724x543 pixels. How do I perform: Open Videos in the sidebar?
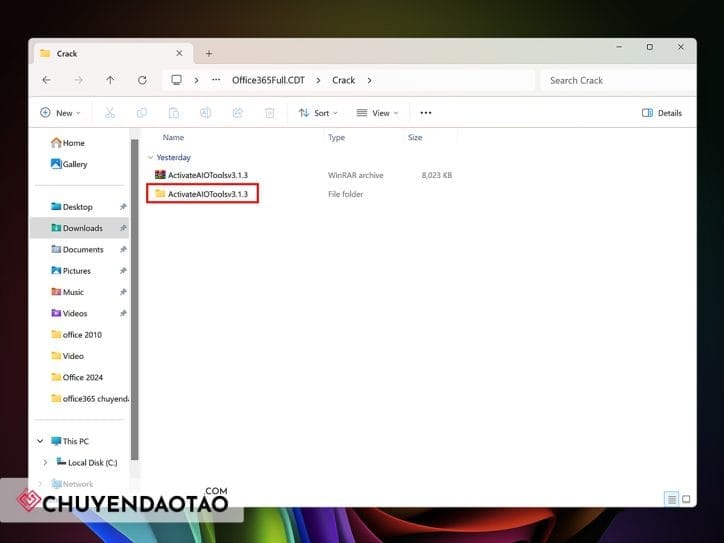tap(69, 313)
